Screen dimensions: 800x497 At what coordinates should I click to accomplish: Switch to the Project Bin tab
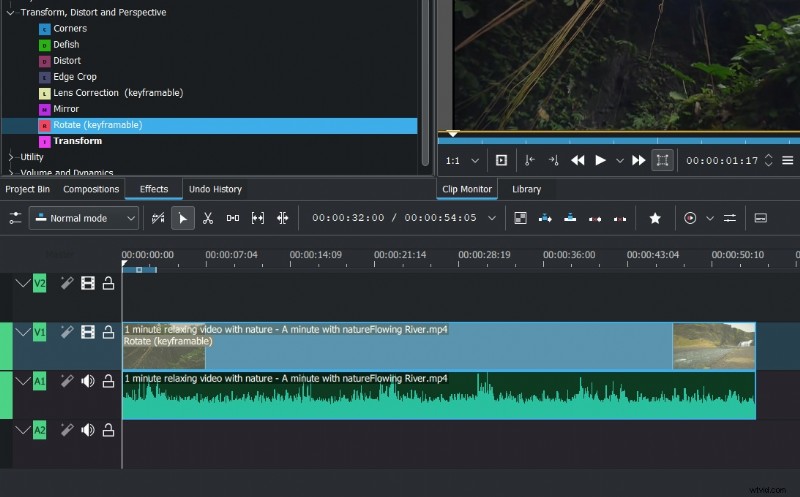click(27, 189)
